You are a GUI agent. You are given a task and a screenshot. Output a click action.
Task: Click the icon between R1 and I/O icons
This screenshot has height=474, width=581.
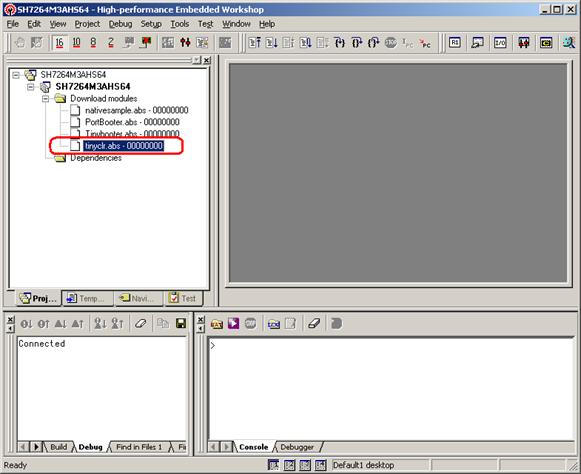point(477,43)
